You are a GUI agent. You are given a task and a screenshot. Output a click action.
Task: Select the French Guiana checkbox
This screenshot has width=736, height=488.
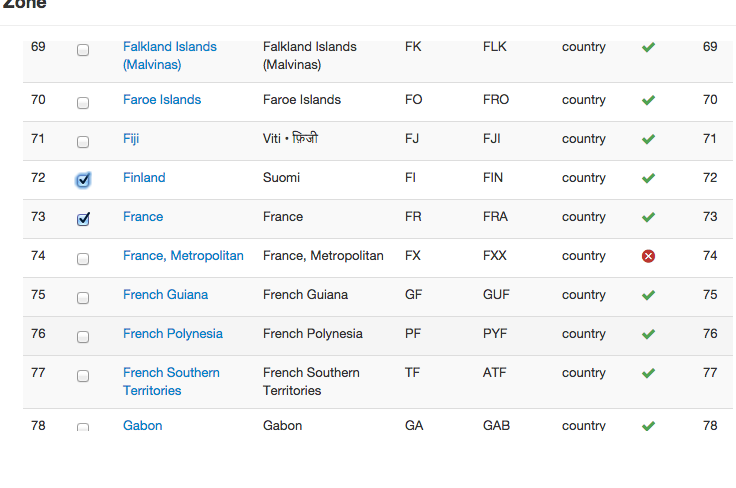tap(83, 297)
